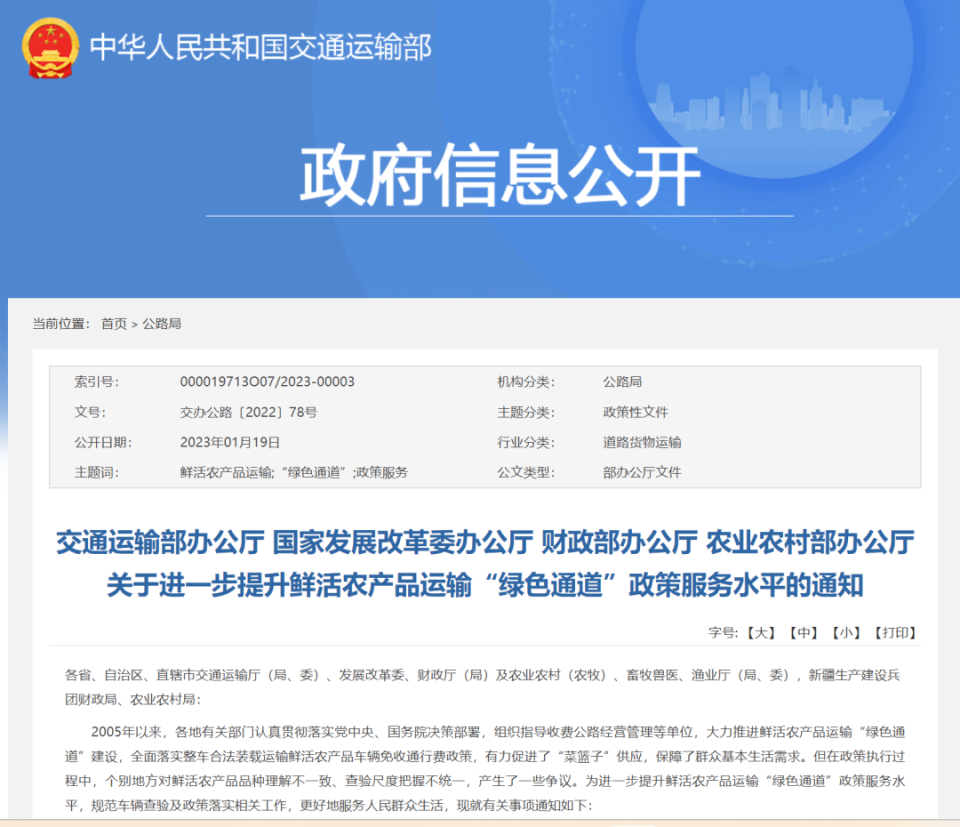Click the 机构分类 label
The width and height of the screenshot is (960, 827).
pyautogui.click(x=526, y=381)
